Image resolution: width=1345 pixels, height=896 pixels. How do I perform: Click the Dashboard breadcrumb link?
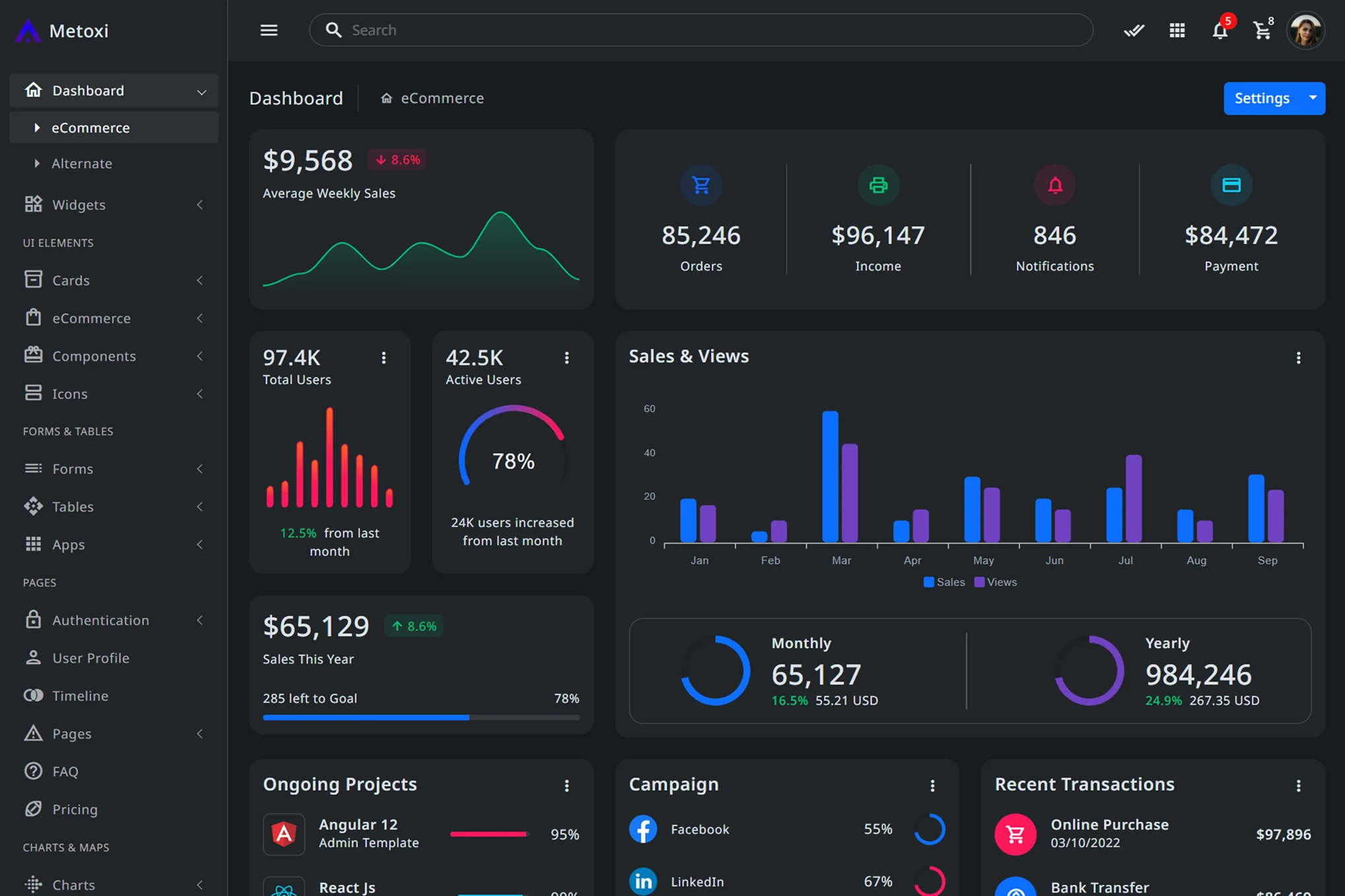coord(296,98)
